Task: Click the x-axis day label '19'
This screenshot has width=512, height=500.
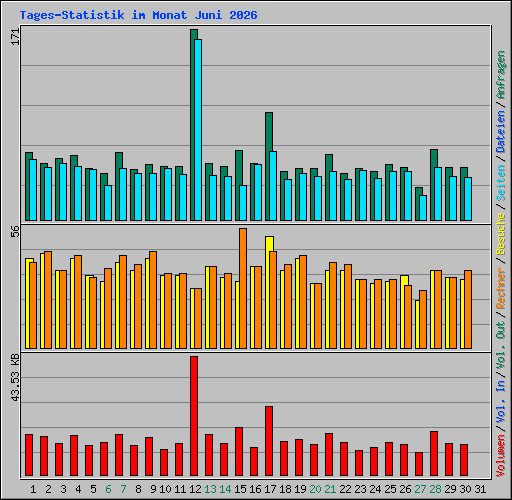Action: coord(301,489)
